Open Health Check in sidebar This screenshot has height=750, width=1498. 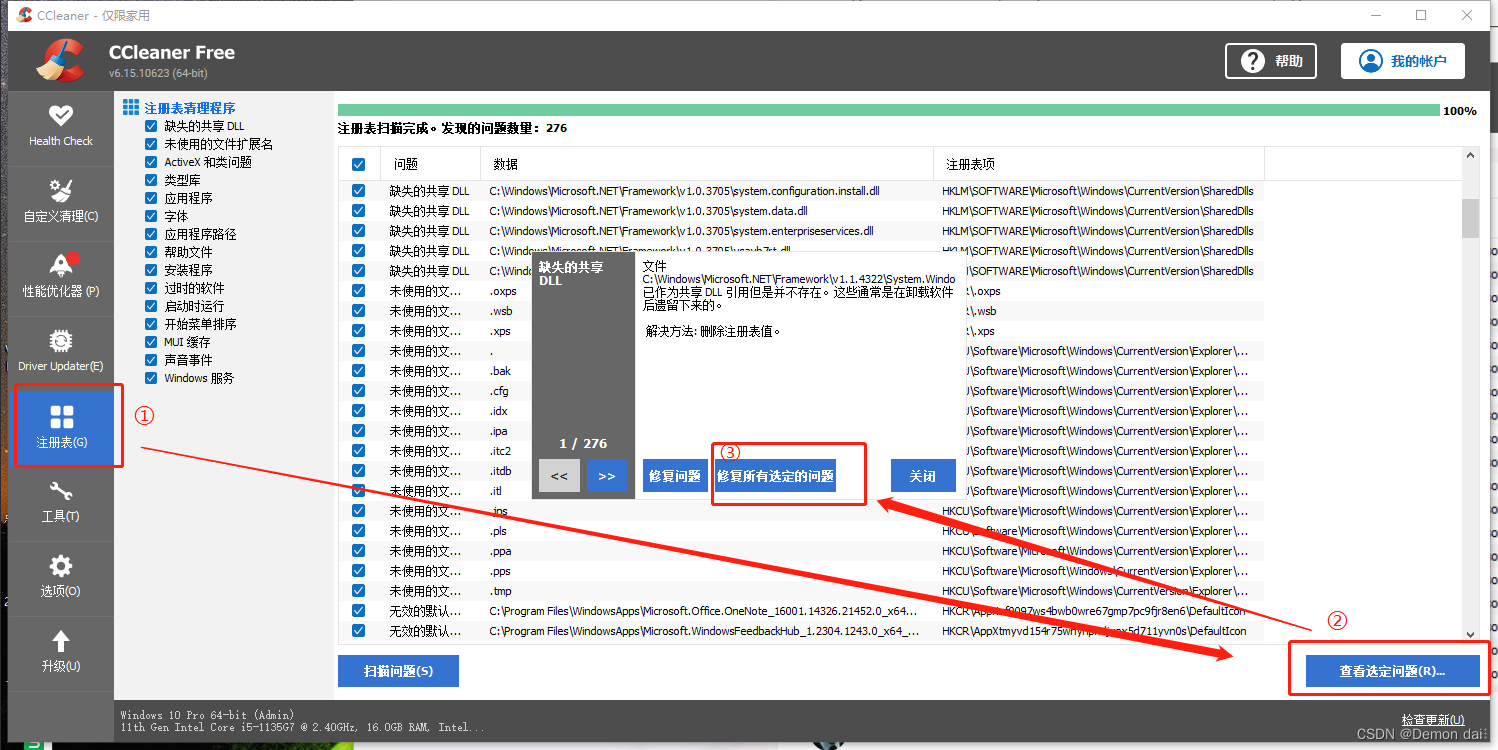[x=61, y=126]
